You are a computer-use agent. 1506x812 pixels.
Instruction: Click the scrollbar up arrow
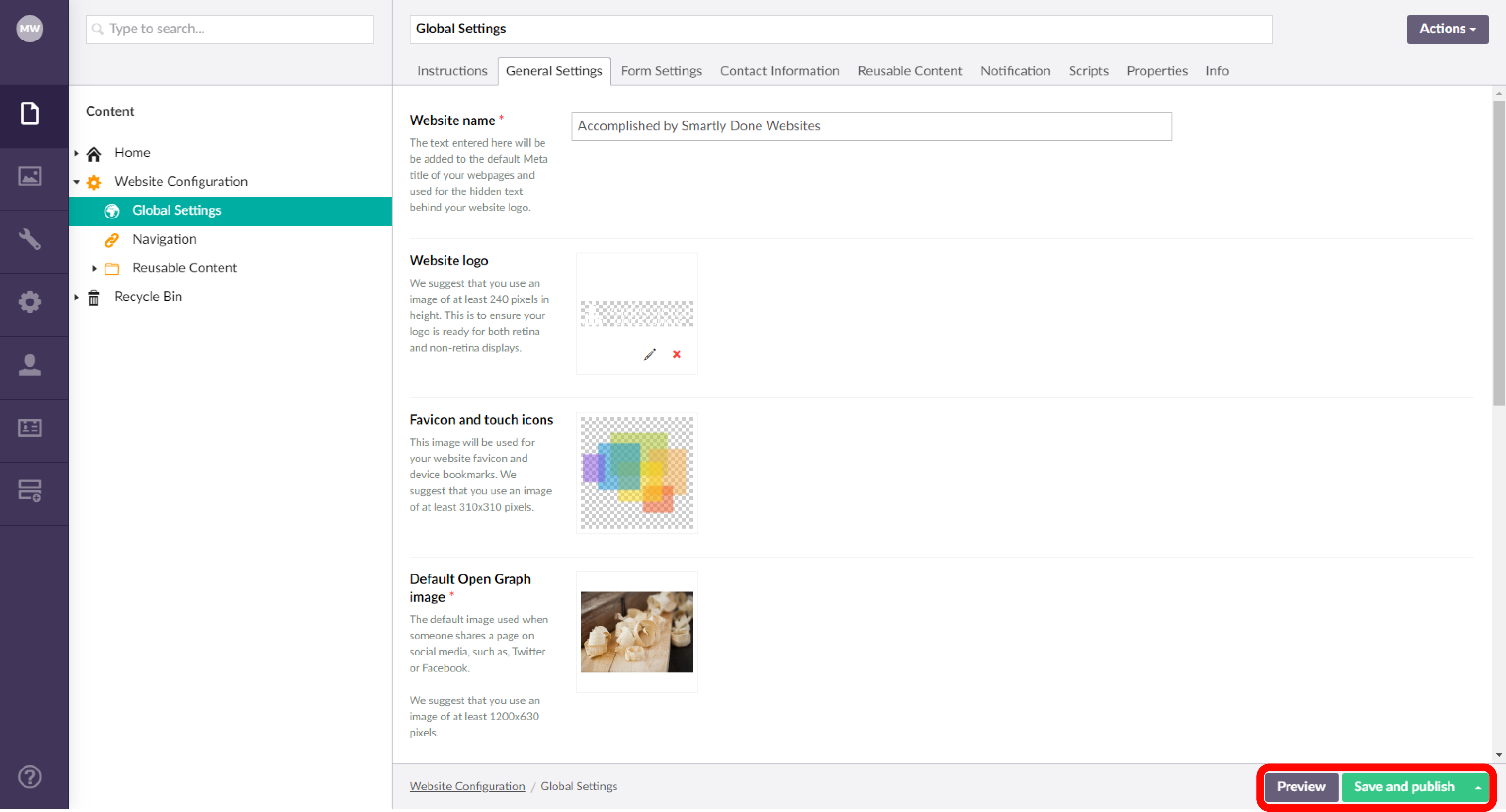[x=1498, y=93]
